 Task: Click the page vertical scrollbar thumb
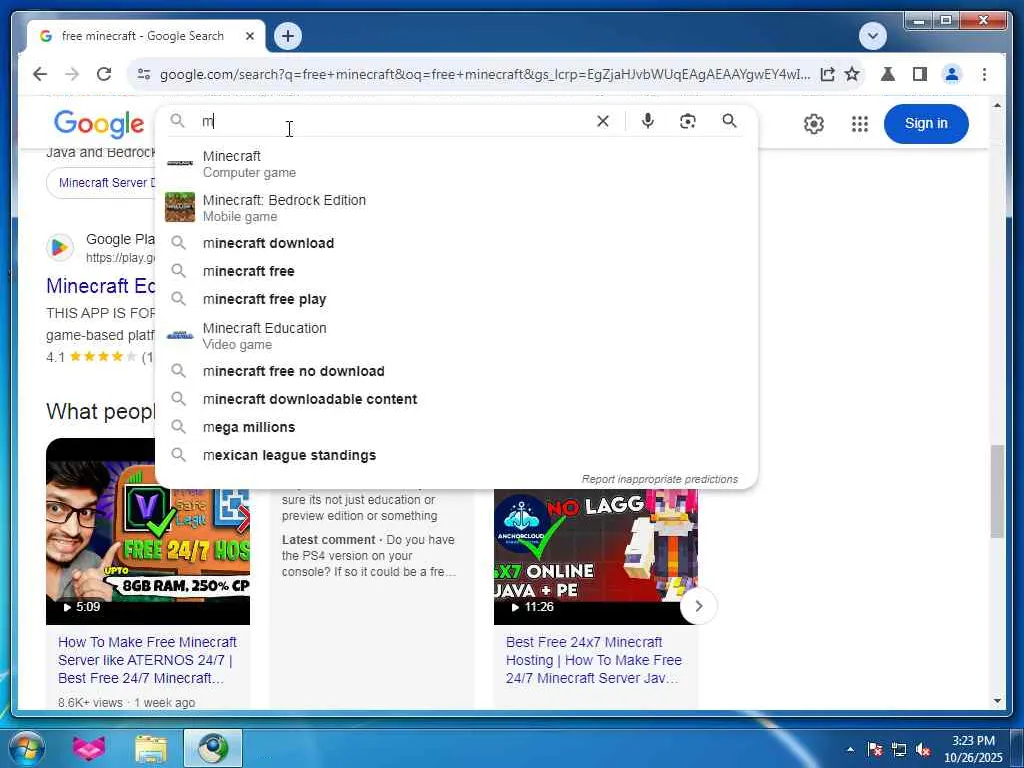(x=997, y=491)
